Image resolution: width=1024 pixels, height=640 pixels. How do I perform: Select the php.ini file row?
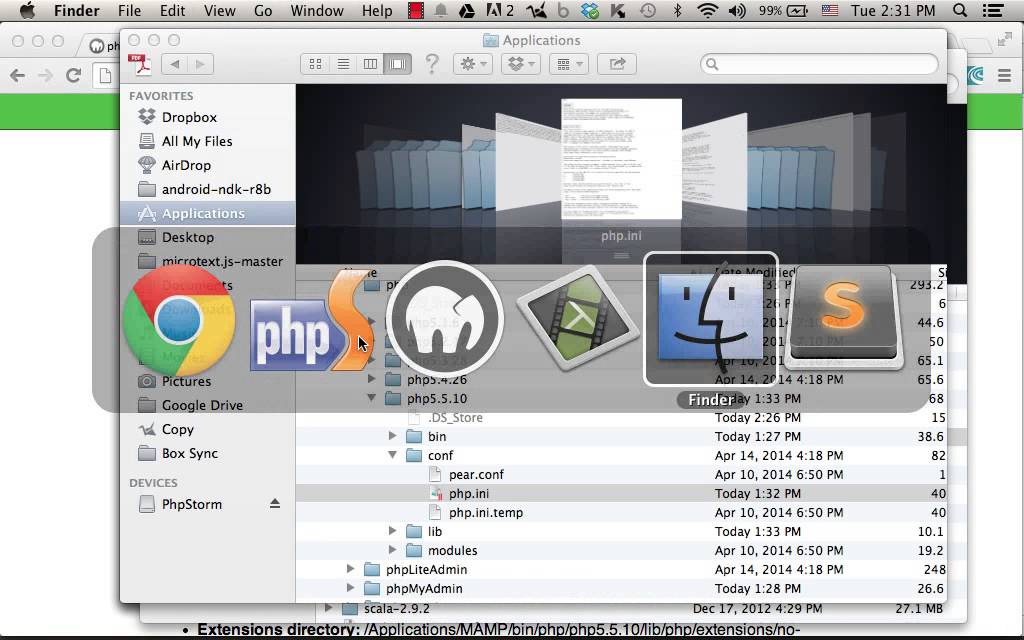coord(621,494)
